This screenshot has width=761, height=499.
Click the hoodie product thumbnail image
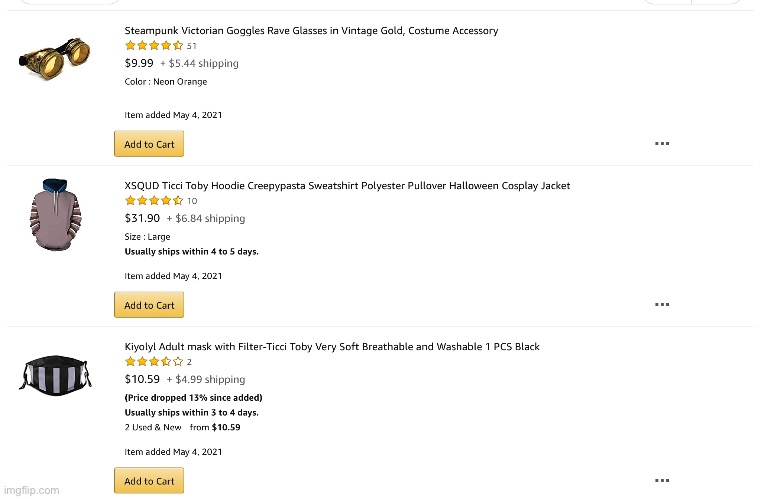[x=55, y=214]
